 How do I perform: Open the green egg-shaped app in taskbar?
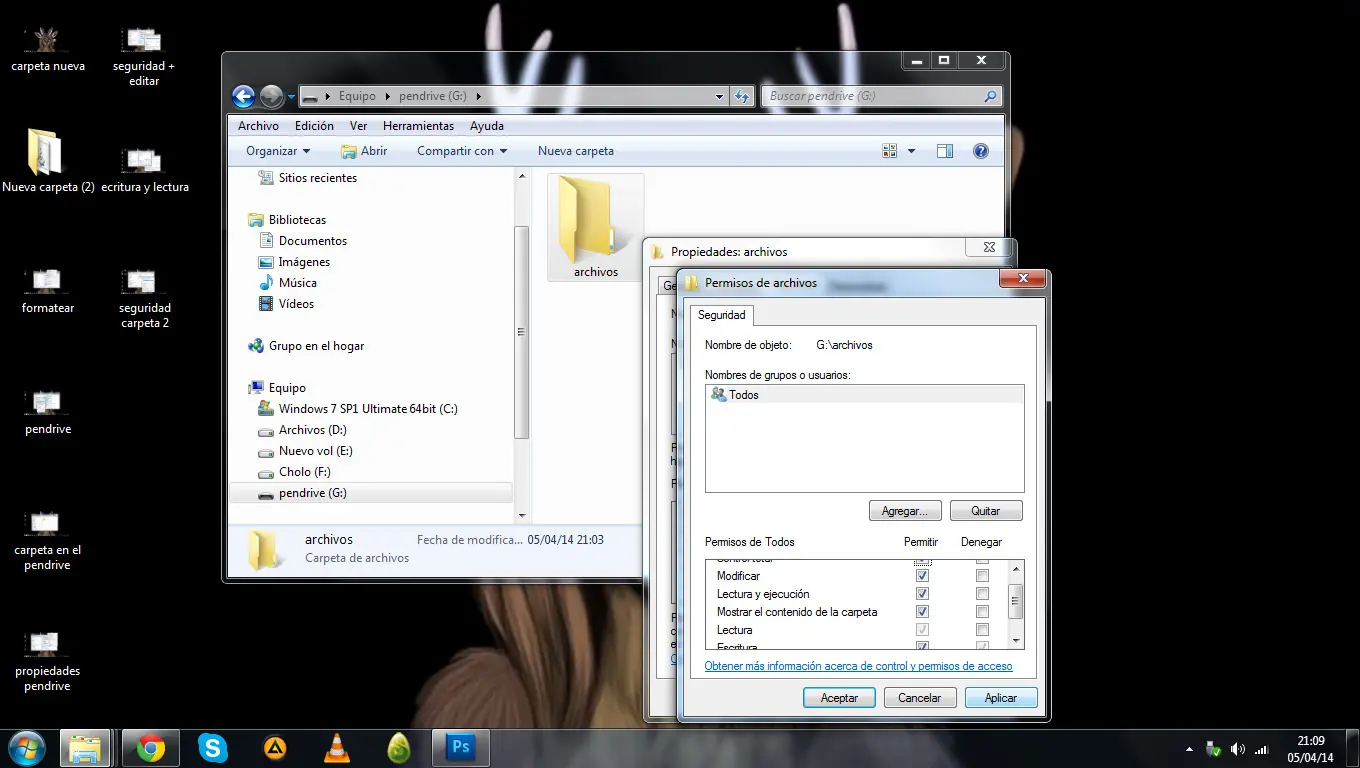point(399,748)
